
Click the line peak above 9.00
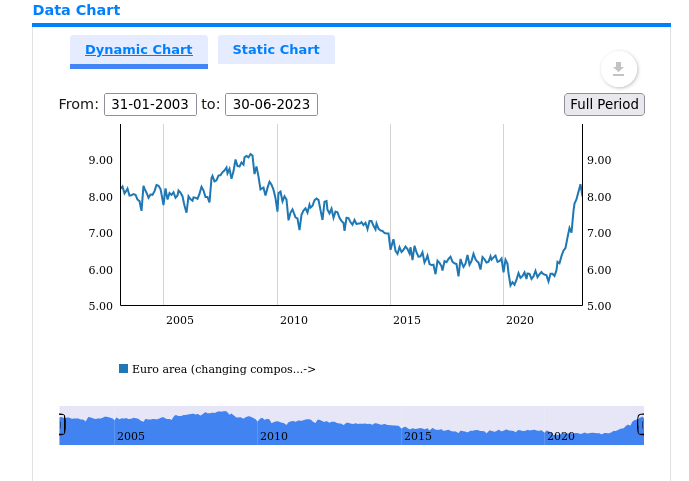[x=249, y=154]
